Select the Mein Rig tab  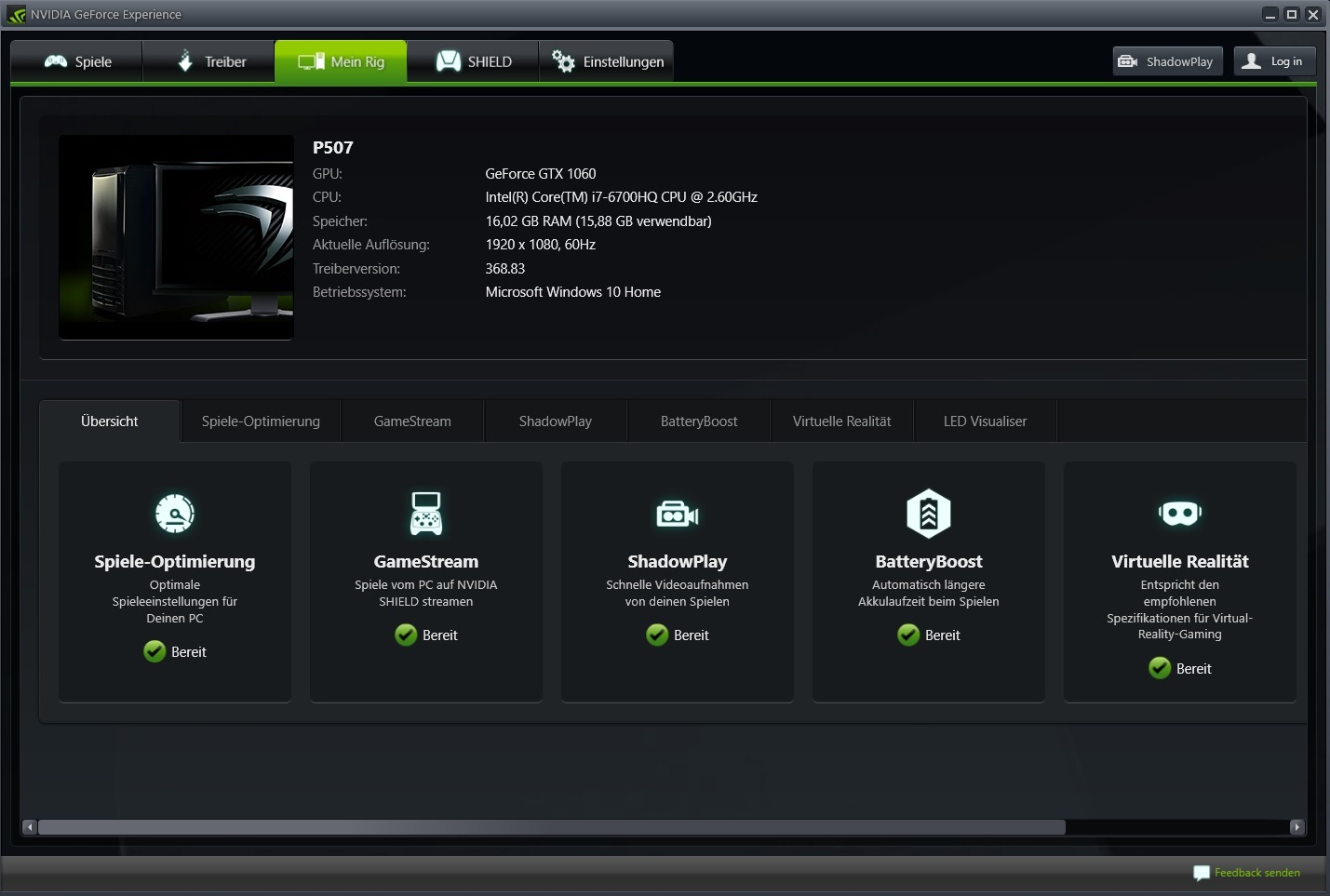341,61
